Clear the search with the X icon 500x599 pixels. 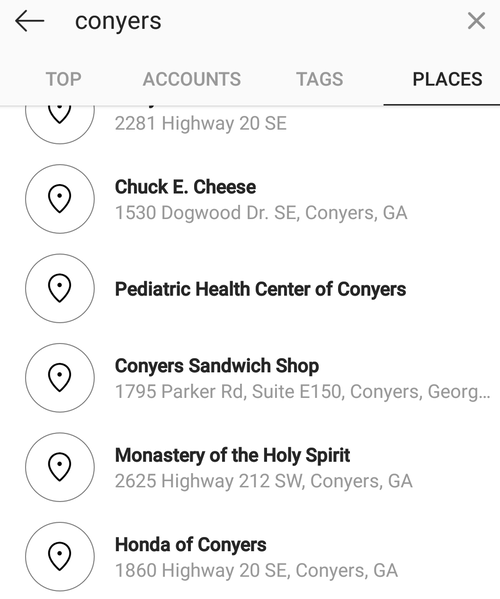tap(476, 21)
